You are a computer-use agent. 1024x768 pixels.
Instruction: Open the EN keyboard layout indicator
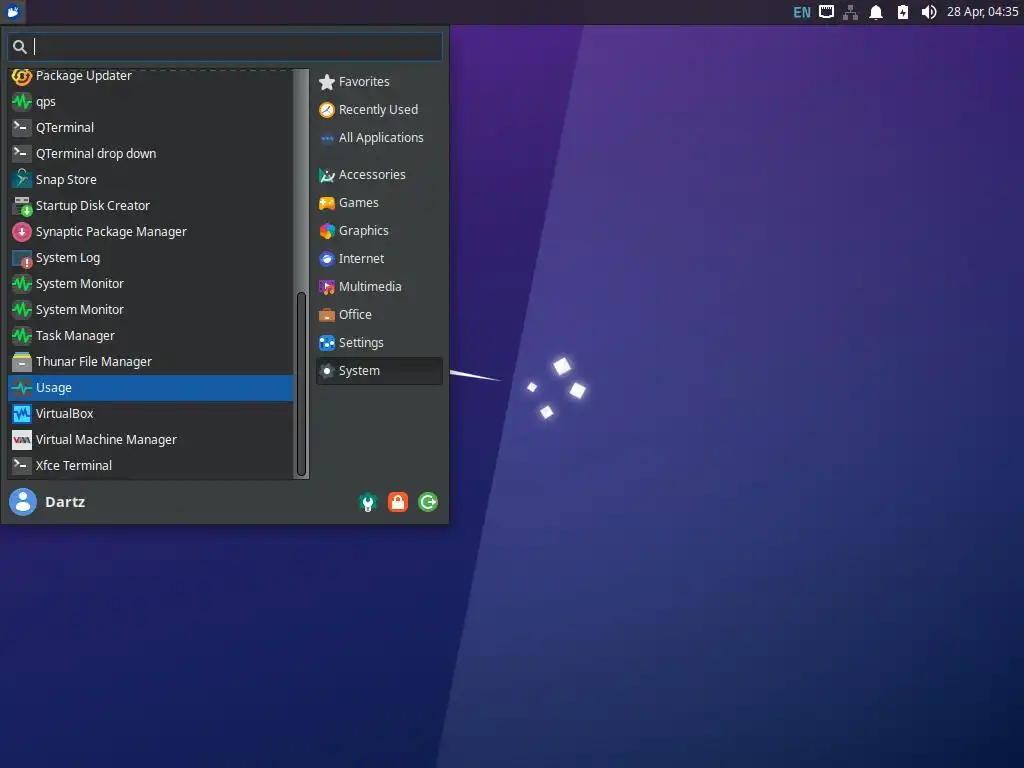click(x=802, y=12)
